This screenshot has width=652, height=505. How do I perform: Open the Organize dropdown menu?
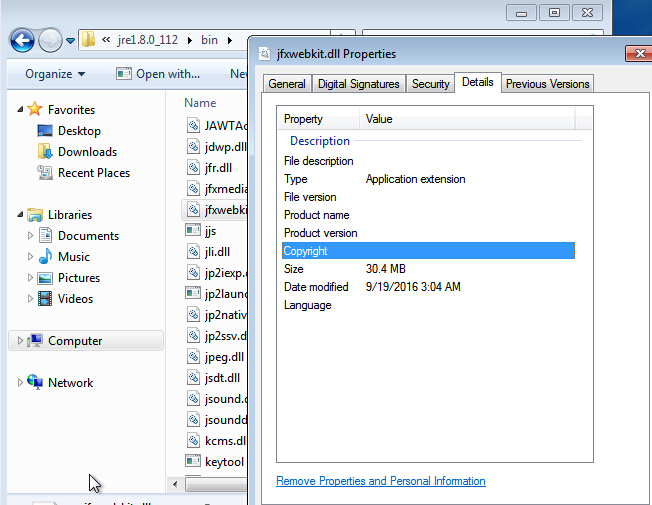click(55, 74)
